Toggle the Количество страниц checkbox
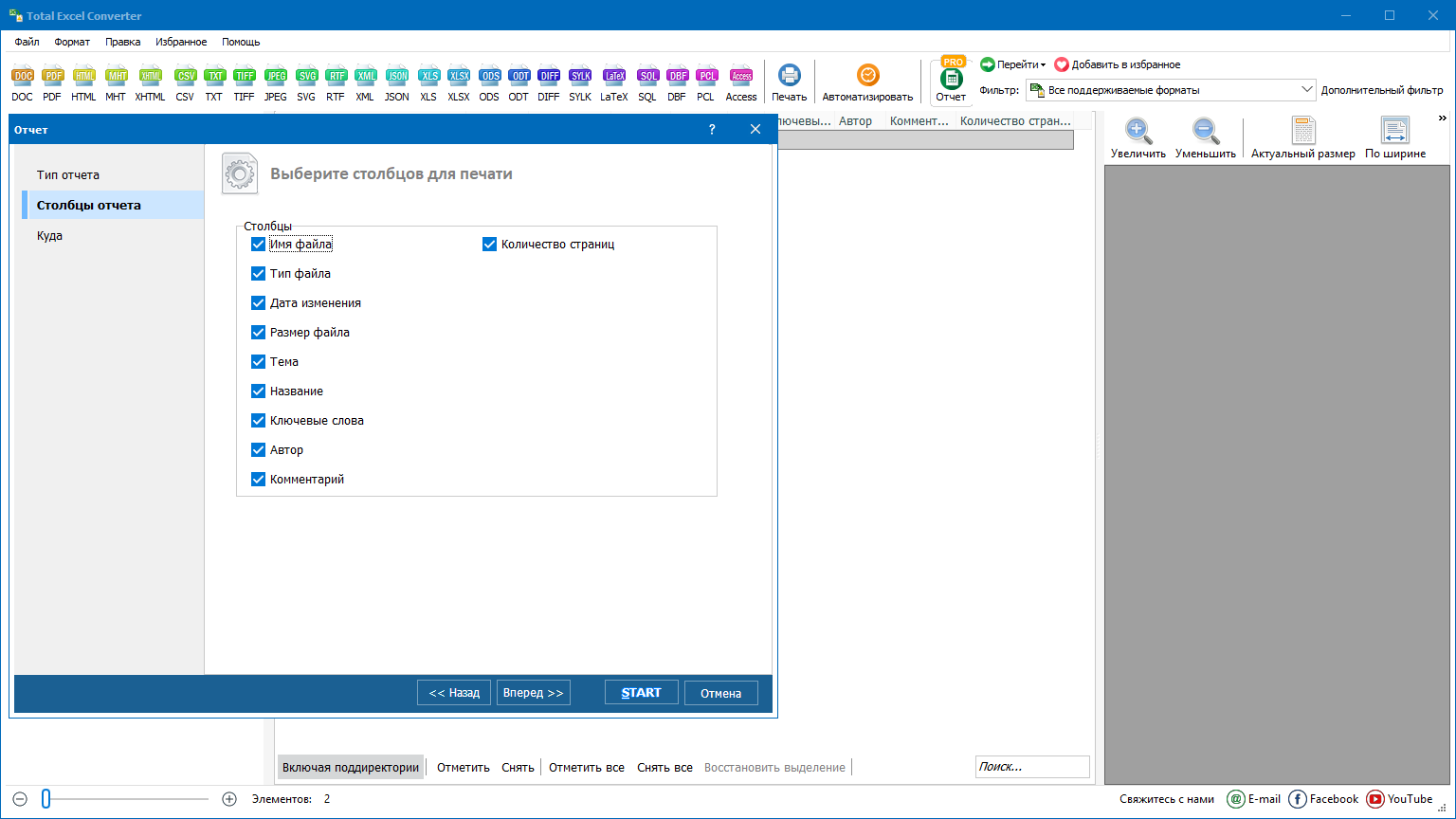Image resolution: width=1456 pixels, height=819 pixels. 489,245
